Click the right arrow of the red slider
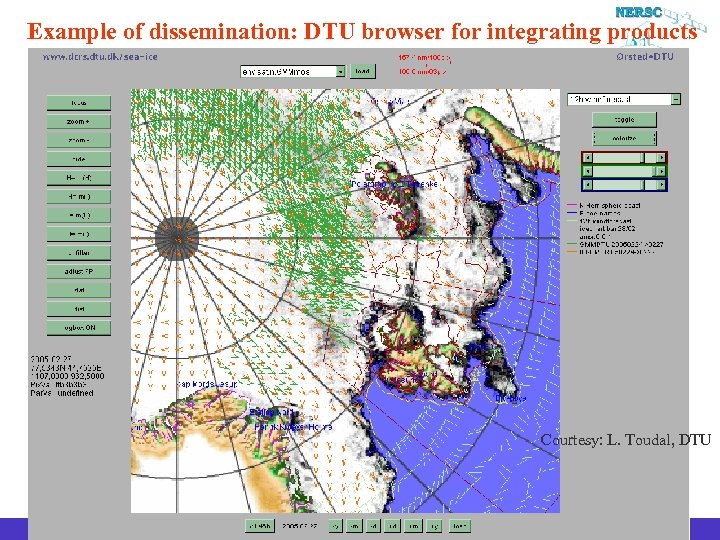 (x=661, y=158)
